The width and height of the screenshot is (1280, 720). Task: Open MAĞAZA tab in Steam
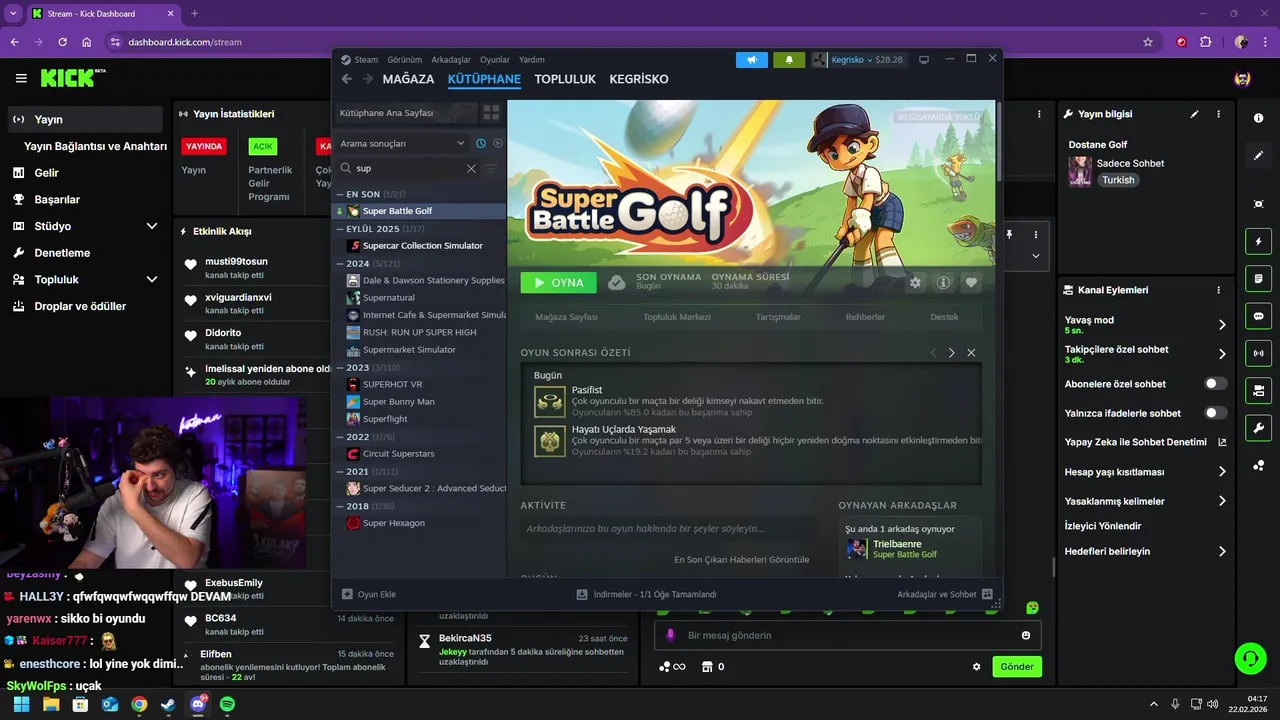click(x=408, y=79)
